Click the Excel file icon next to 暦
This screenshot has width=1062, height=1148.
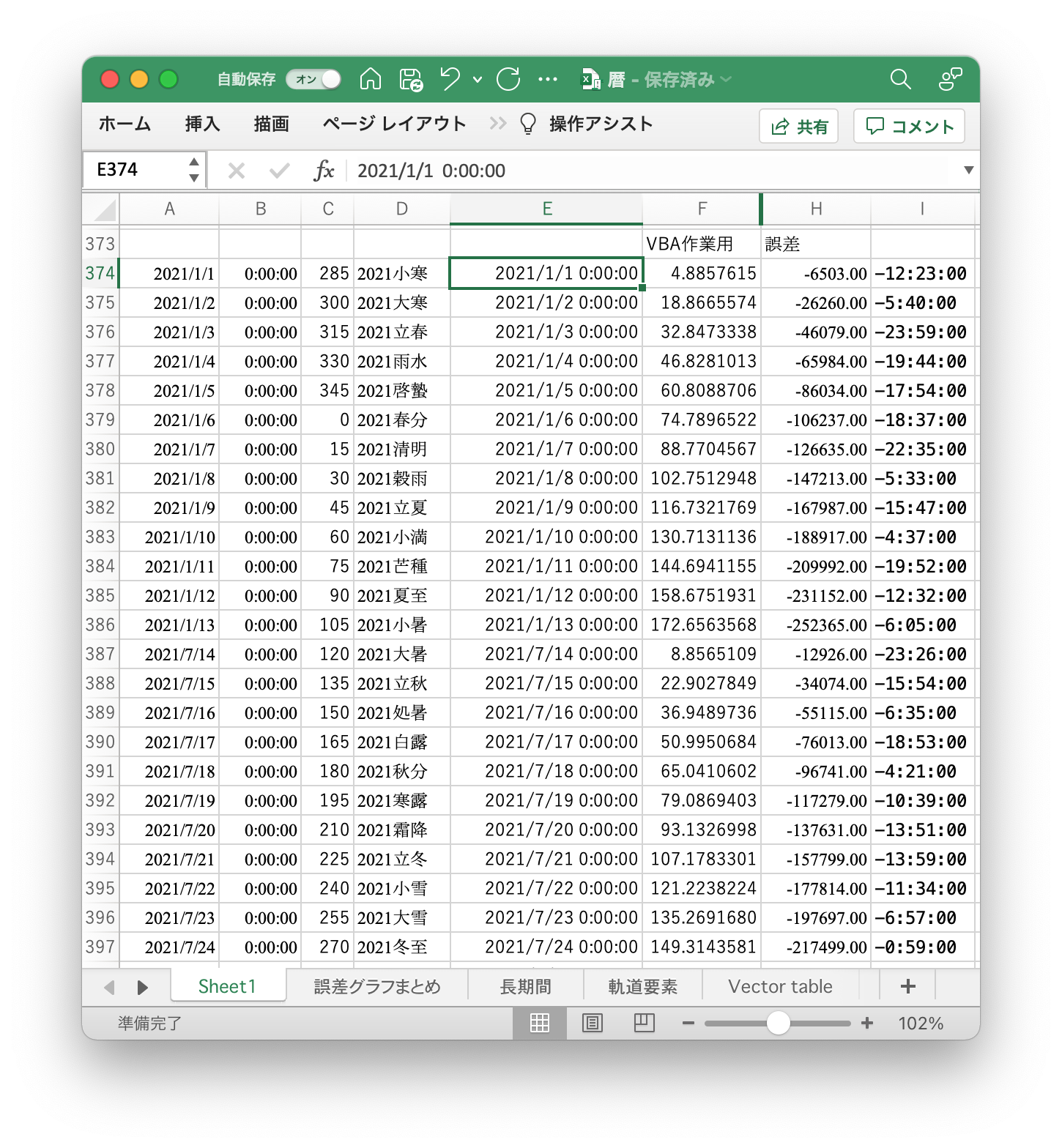pos(591,79)
